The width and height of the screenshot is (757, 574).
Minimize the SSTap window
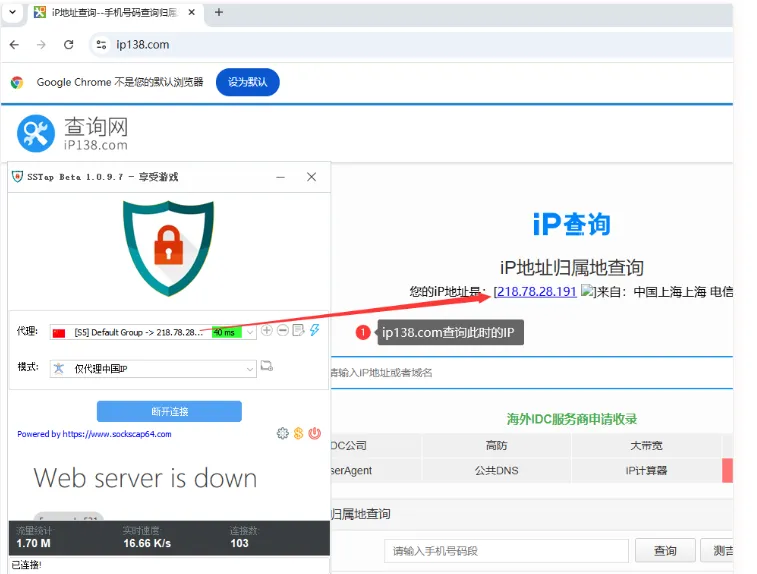coord(280,177)
